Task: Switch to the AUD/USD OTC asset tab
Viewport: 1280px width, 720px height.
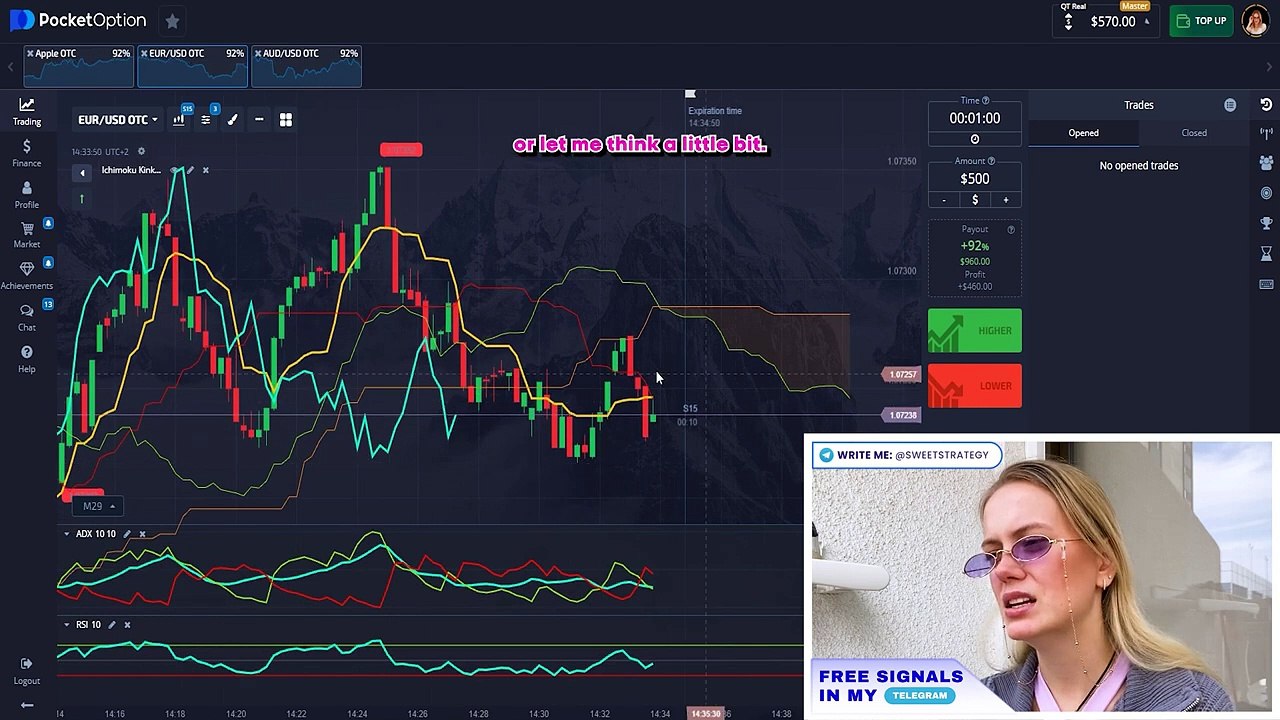Action: (307, 65)
